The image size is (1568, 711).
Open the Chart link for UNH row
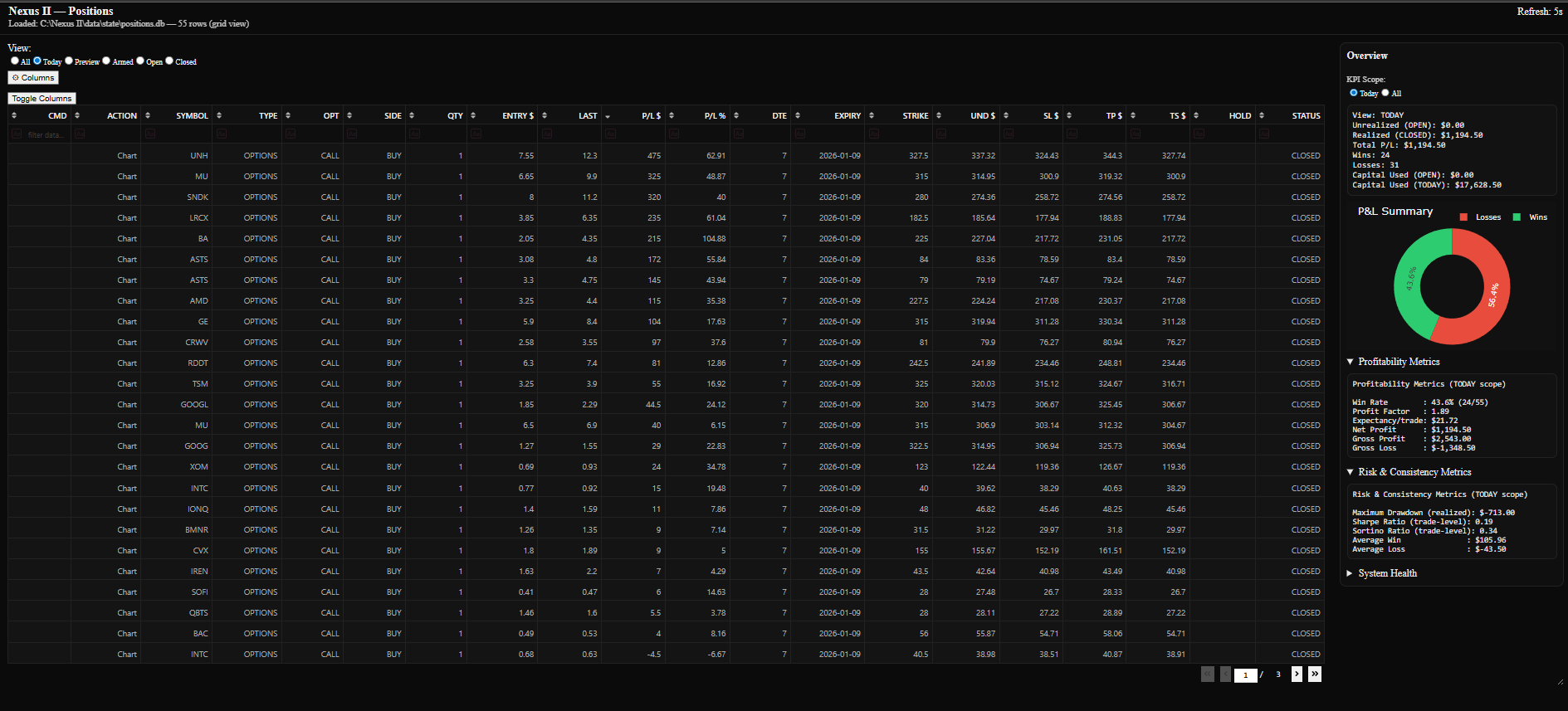tap(127, 156)
